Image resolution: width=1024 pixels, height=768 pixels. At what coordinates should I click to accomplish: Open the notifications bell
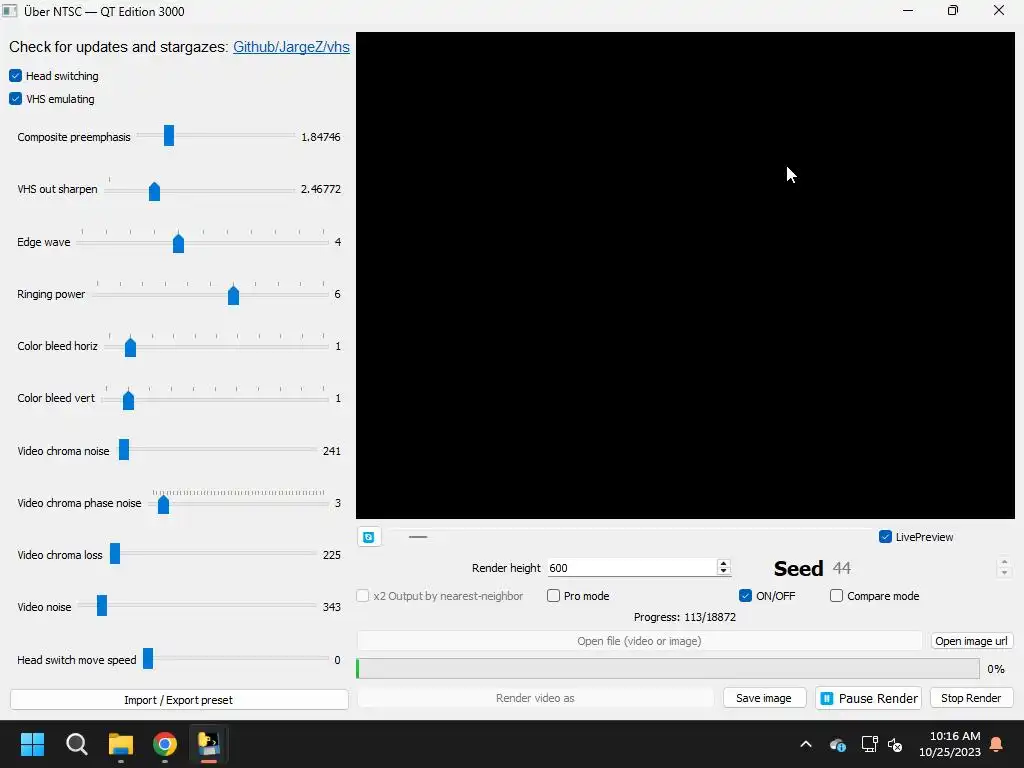pos(996,744)
